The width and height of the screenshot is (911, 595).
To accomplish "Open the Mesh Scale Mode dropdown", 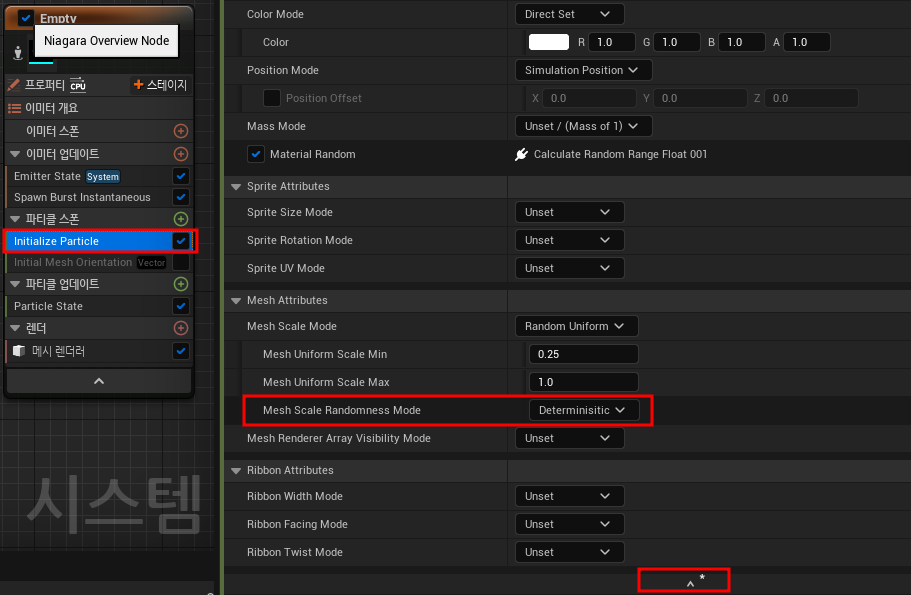I will (x=576, y=326).
